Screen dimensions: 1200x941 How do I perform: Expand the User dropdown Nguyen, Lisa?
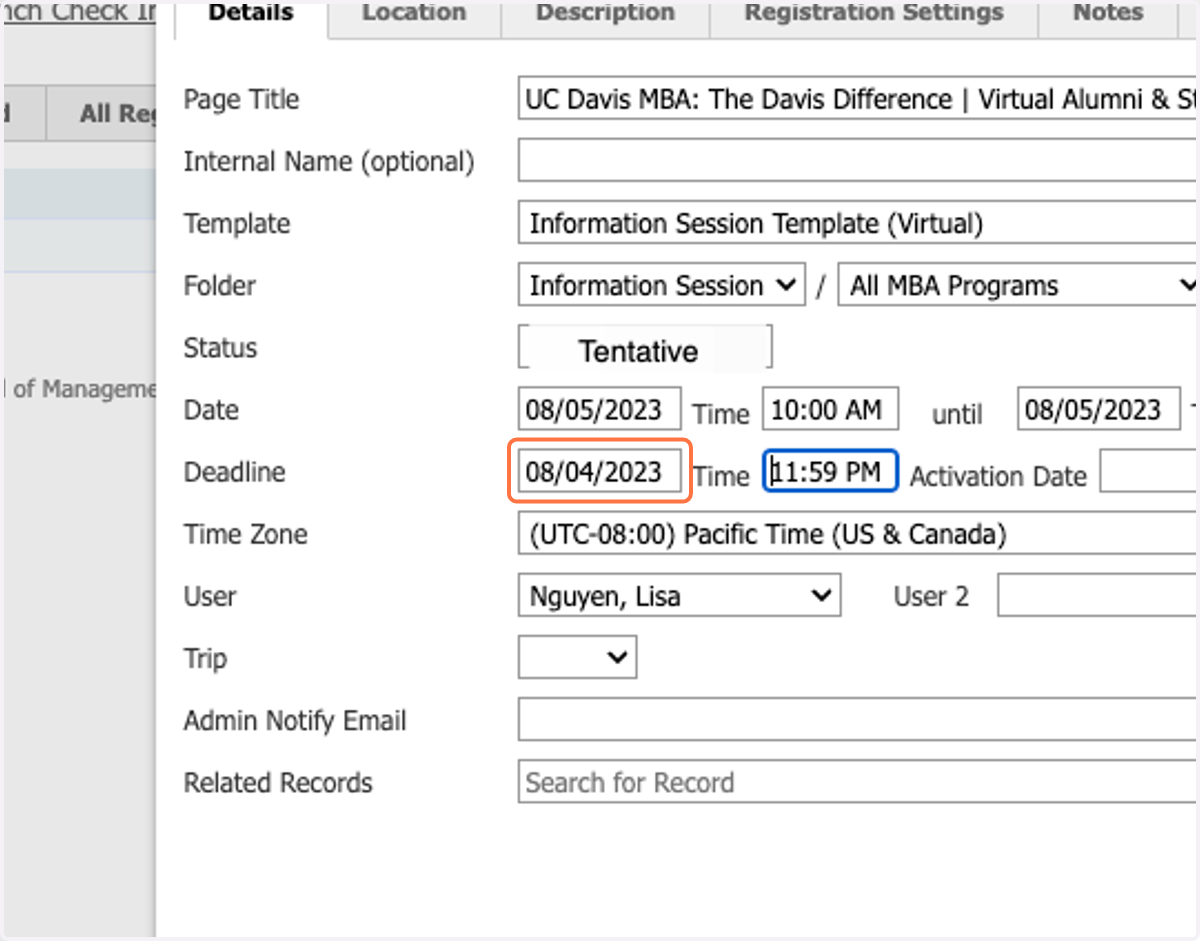coord(679,596)
